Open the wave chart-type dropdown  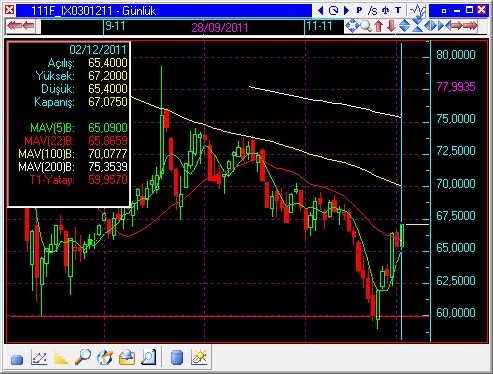pos(418,11)
